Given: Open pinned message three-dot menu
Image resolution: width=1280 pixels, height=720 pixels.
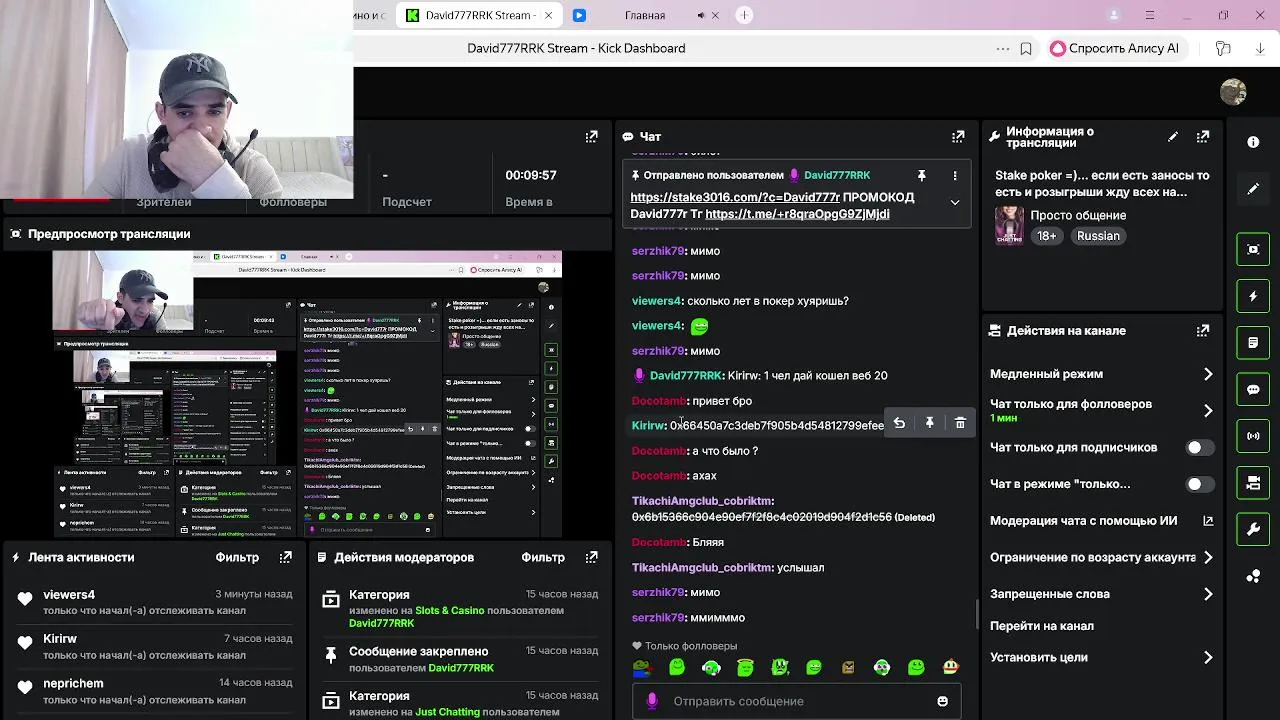Looking at the screenshot, I should [955, 175].
